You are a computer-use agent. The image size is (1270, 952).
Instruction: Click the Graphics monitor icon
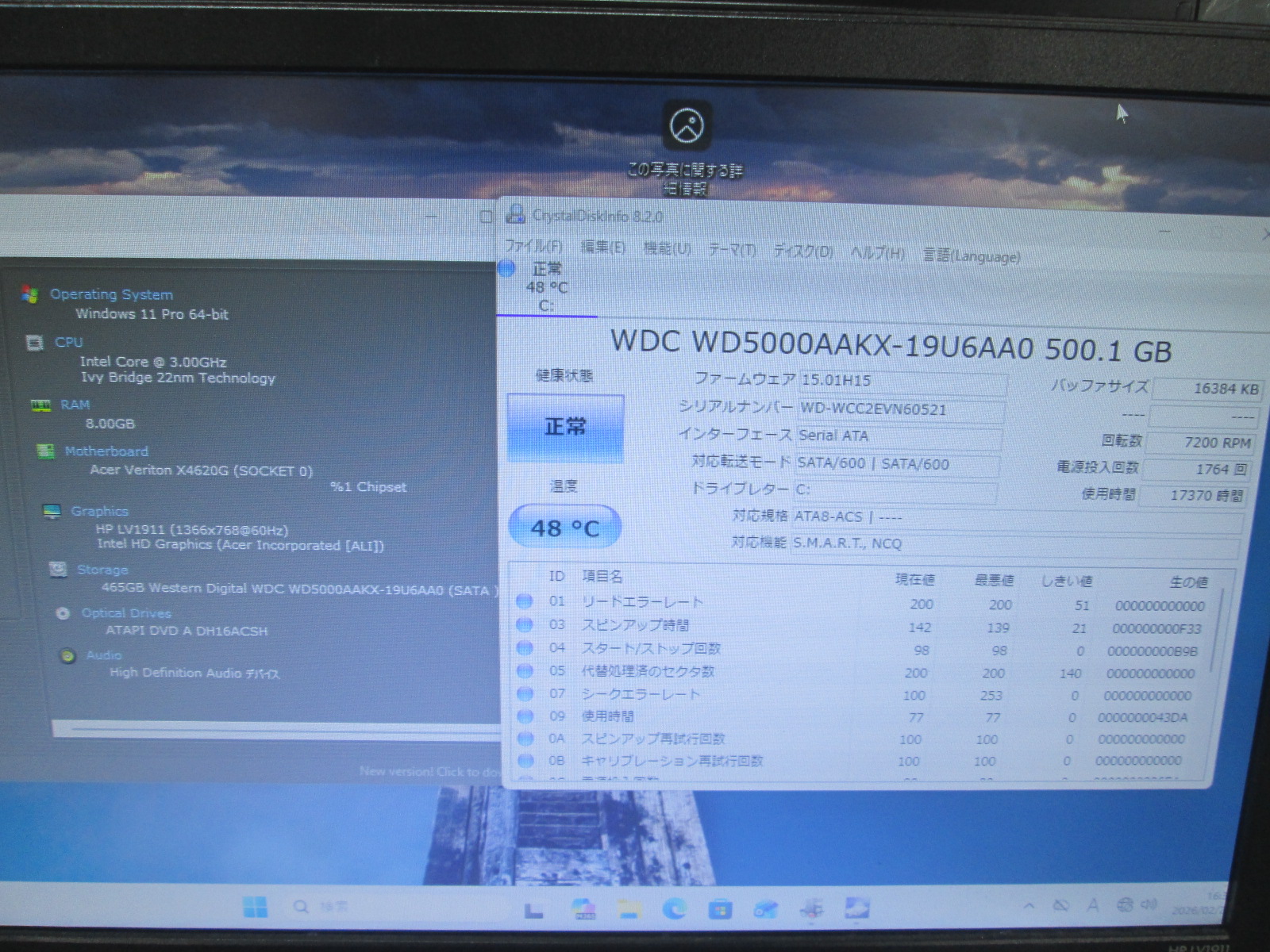(x=52, y=512)
